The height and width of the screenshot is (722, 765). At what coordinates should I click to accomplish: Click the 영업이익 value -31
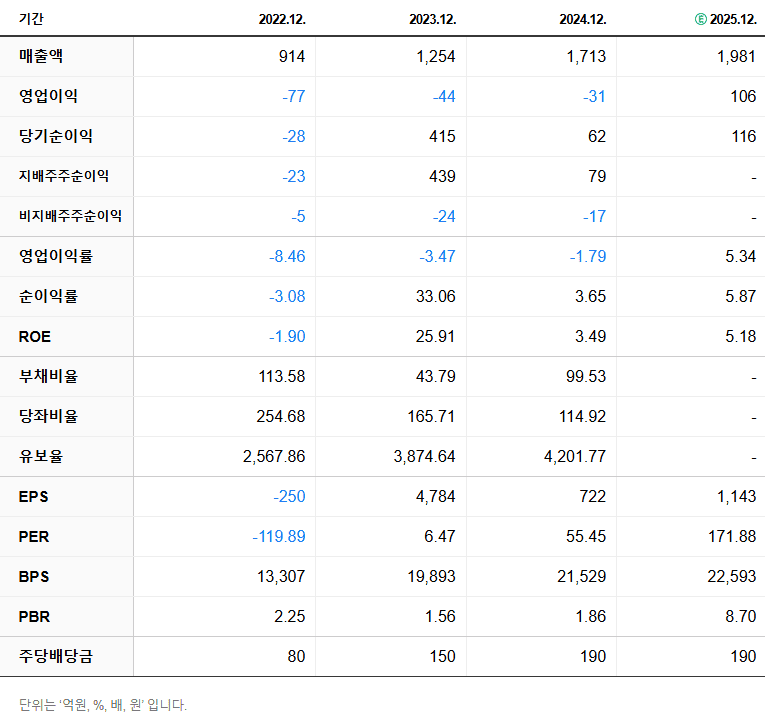pos(594,97)
